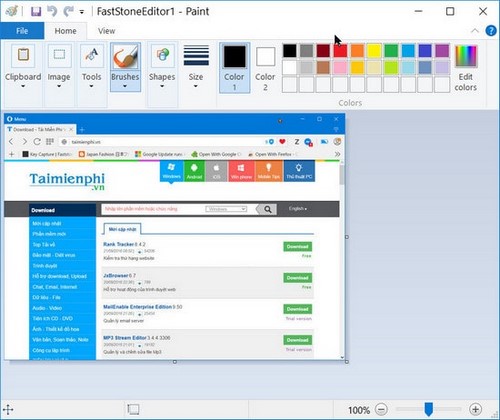
Task: Open Customize Quick Access Toolbar dropdown
Action: (x=82, y=12)
